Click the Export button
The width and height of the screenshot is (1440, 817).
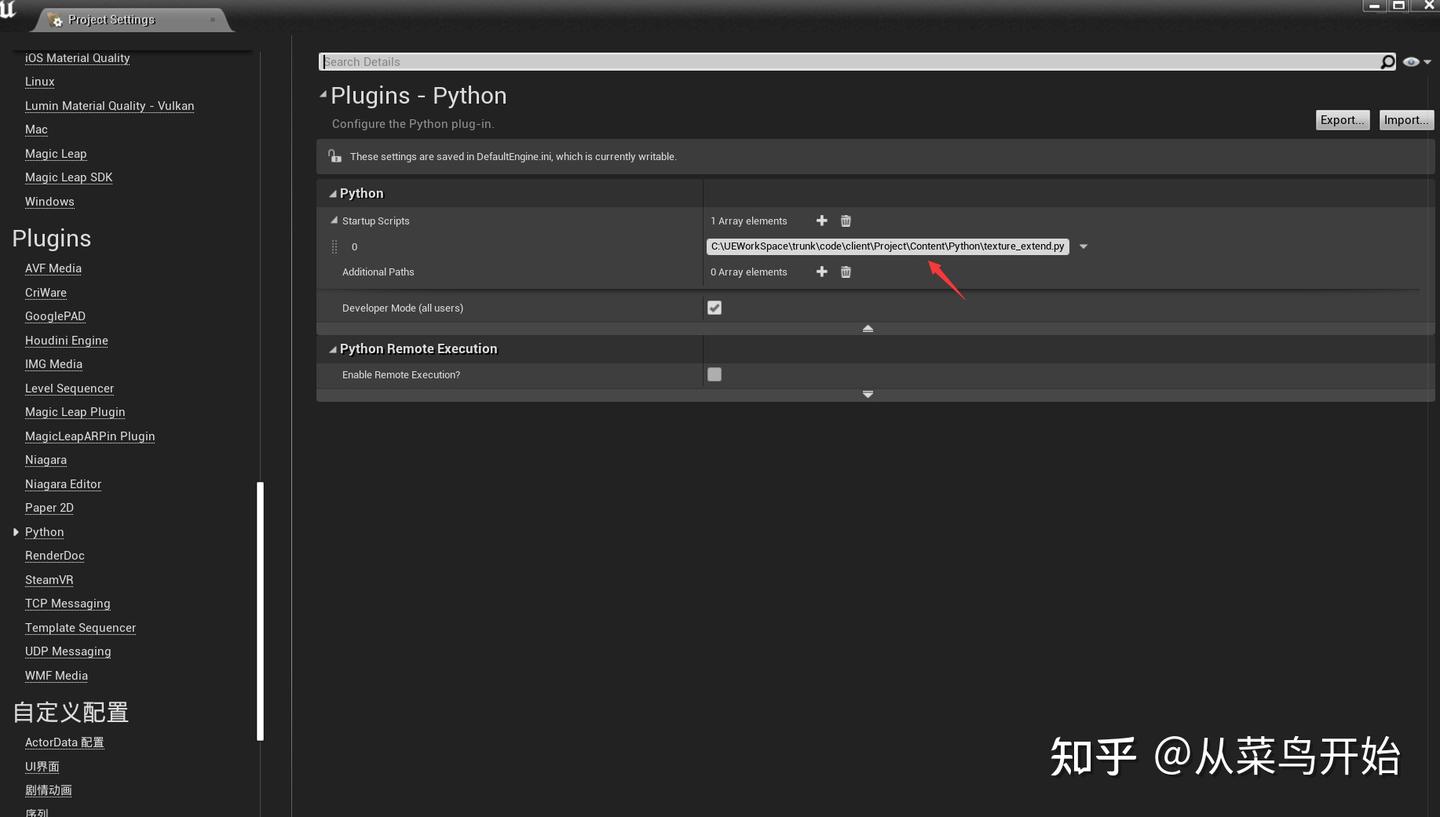(1342, 119)
